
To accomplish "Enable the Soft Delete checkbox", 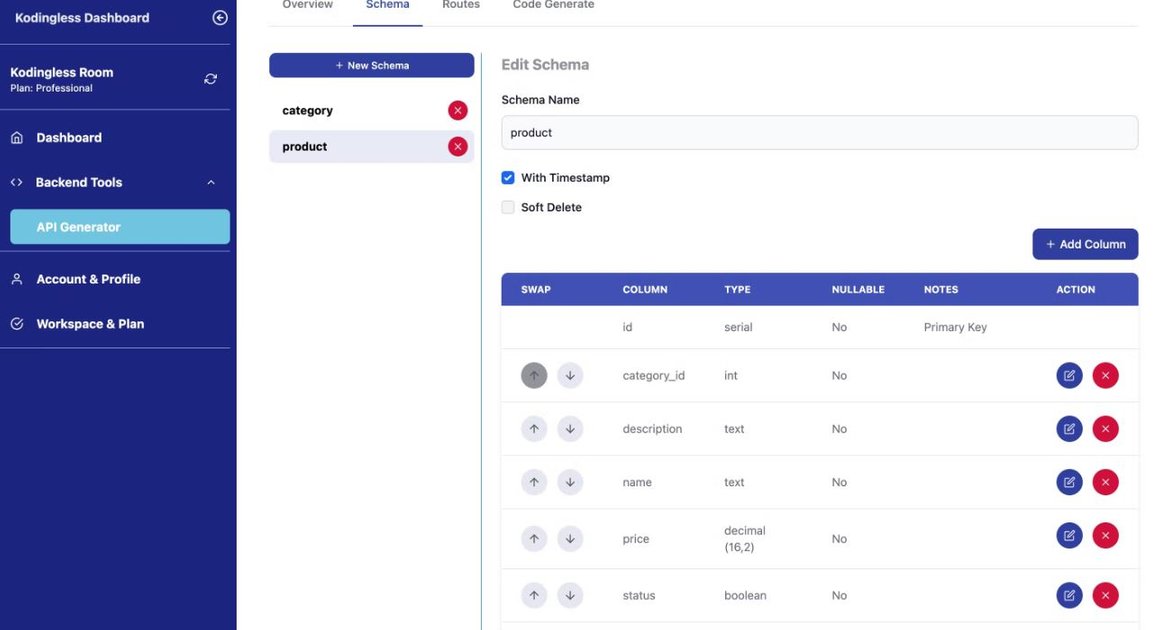I will tap(508, 207).
